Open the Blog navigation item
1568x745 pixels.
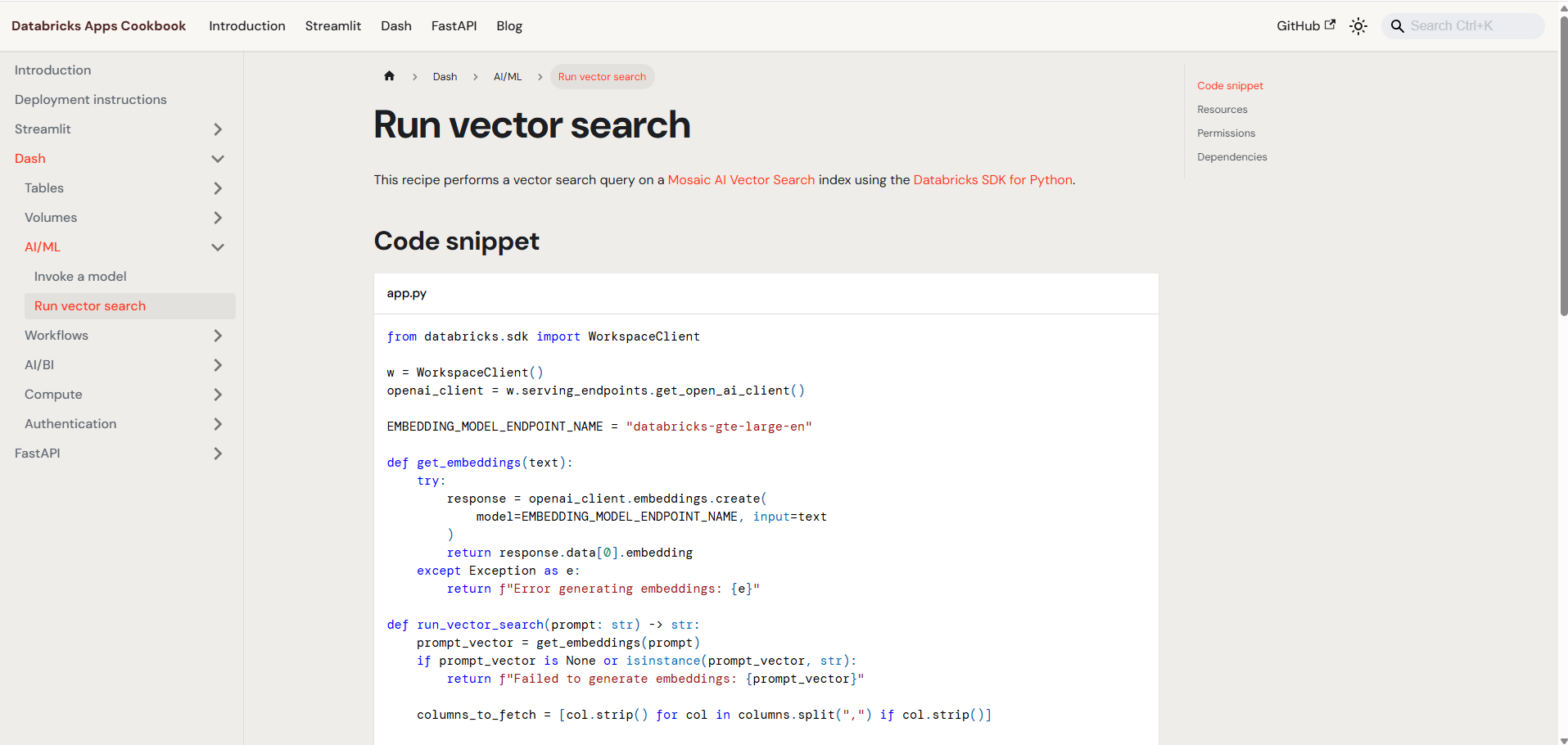click(x=508, y=25)
